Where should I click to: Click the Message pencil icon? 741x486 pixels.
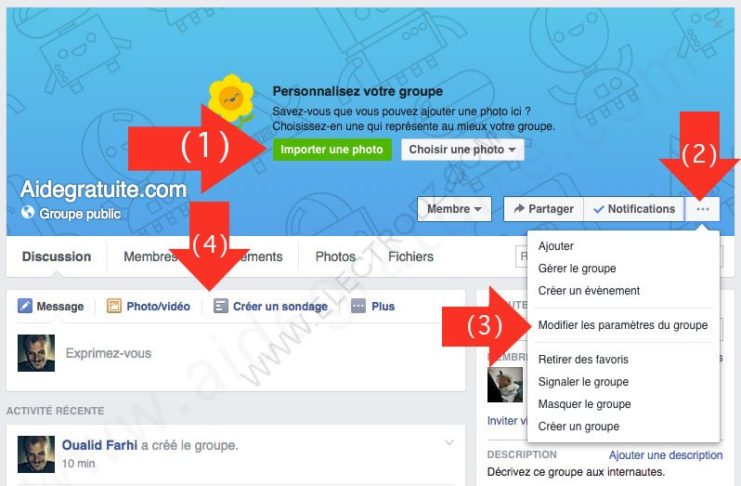pyautogui.click(x=25, y=306)
